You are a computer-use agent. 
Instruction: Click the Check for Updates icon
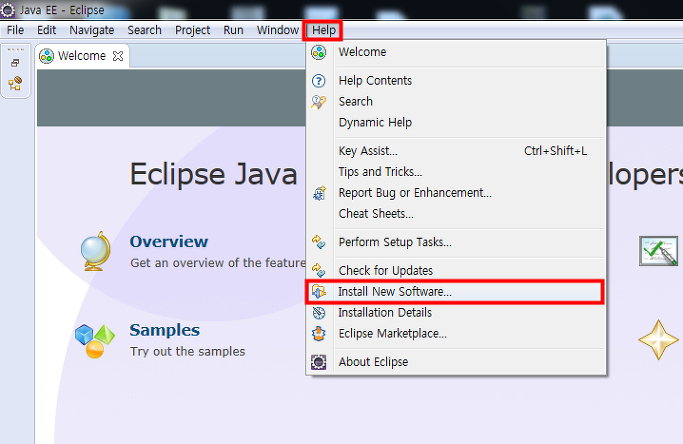(318, 271)
